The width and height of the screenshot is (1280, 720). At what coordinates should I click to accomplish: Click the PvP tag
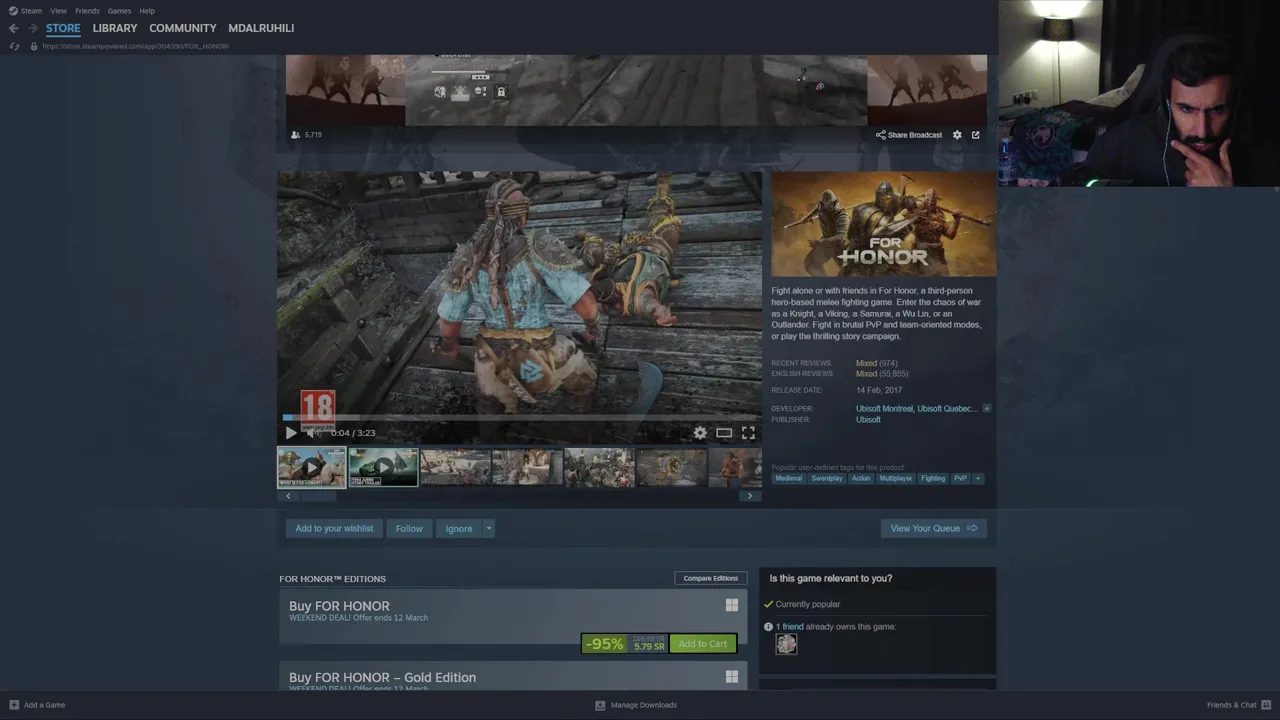pos(960,478)
